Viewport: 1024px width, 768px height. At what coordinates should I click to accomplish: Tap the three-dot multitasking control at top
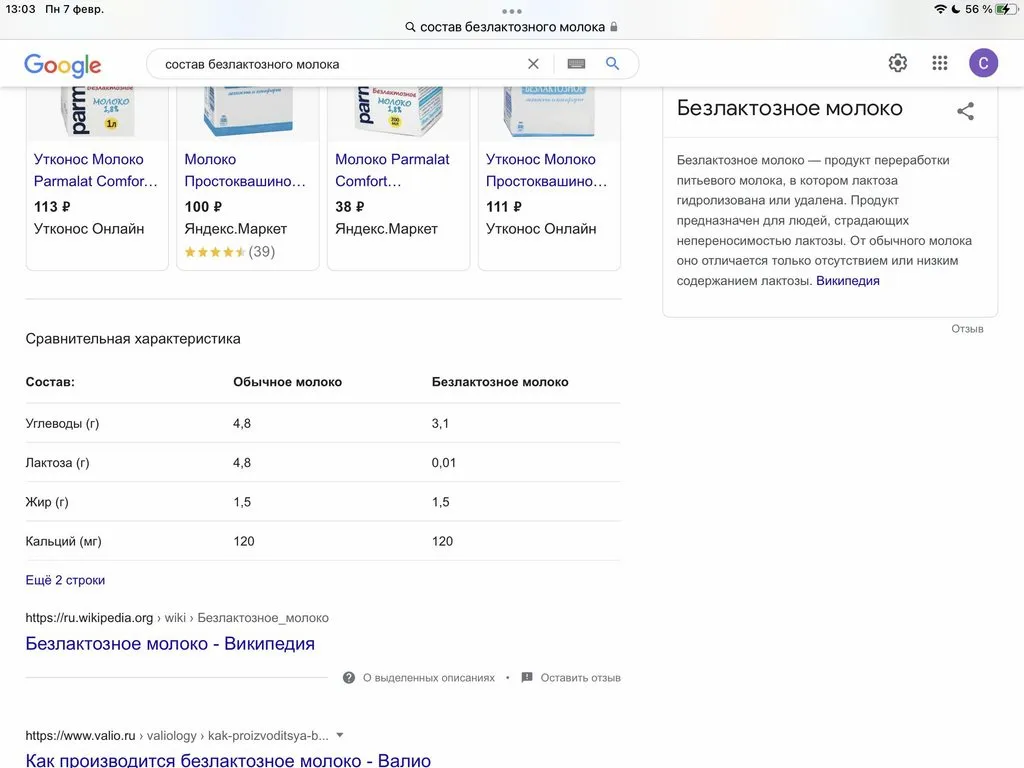pyautogui.click(x=512, y=11)
